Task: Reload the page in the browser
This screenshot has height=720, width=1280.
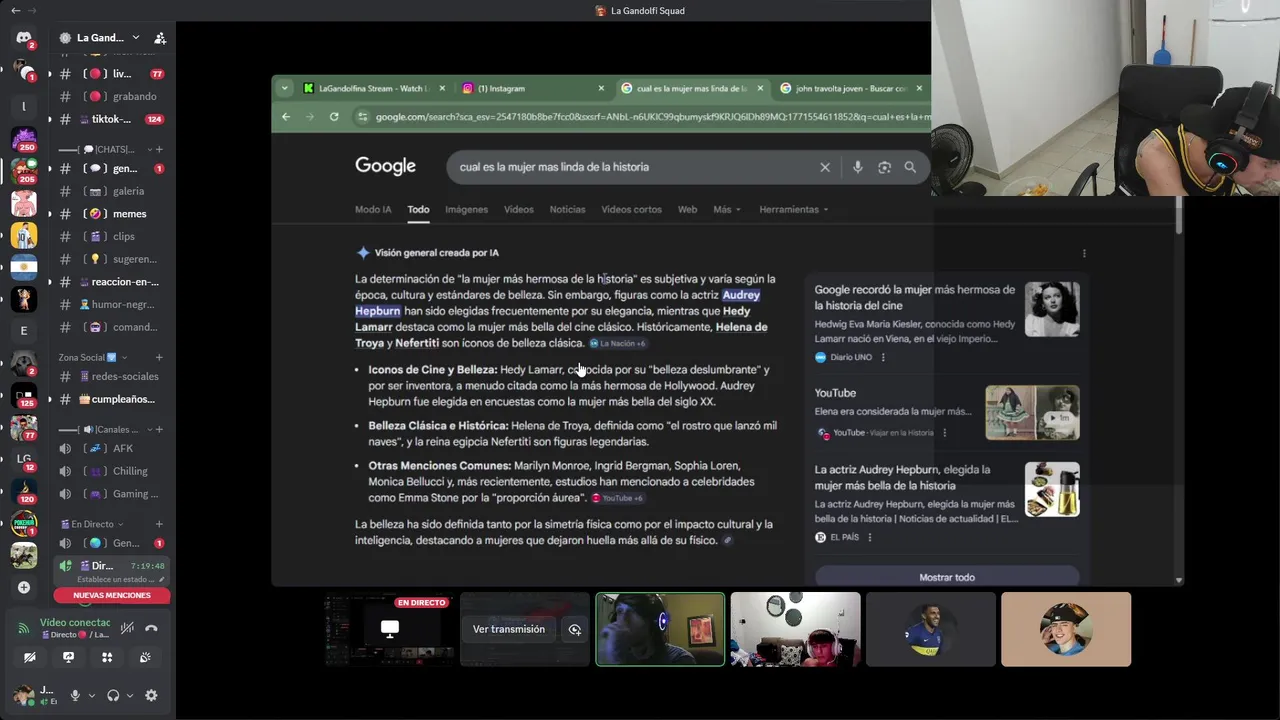Action: click(x=334, y=117)
